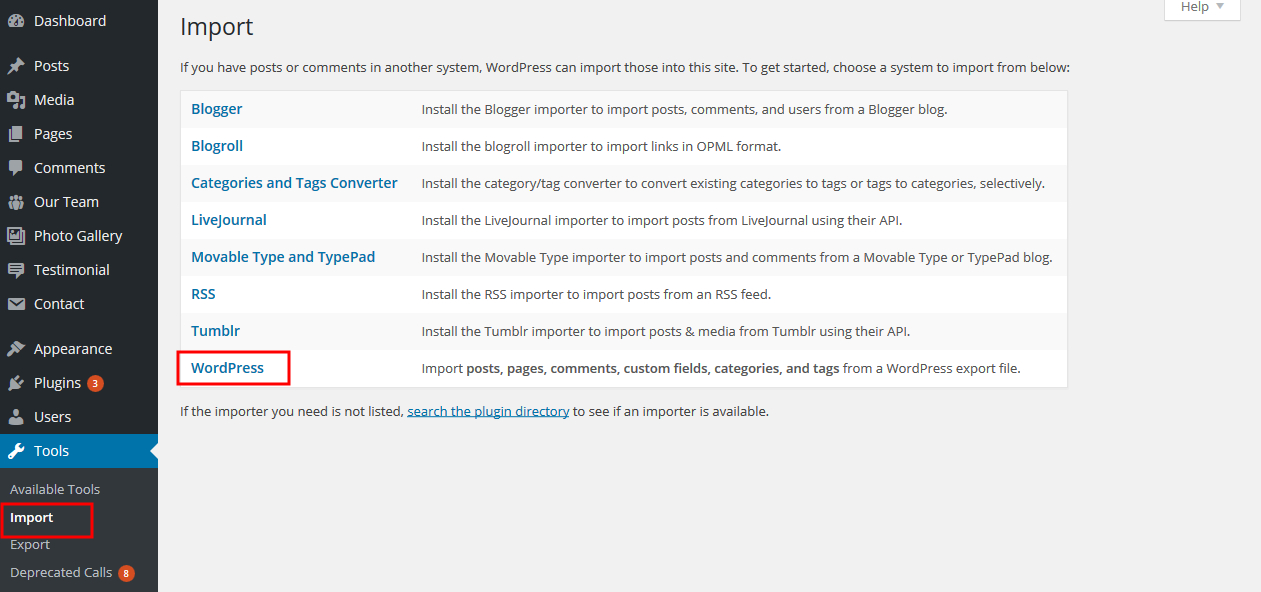
Task: Open Available Tools submenu item
Action: pos(55,489)
